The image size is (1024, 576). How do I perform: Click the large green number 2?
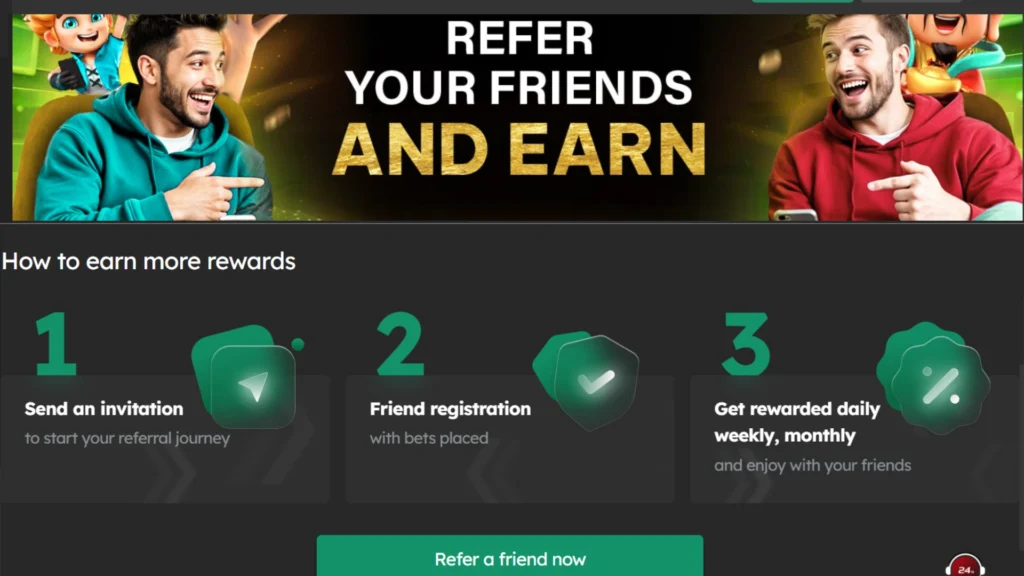click(400, 343)
